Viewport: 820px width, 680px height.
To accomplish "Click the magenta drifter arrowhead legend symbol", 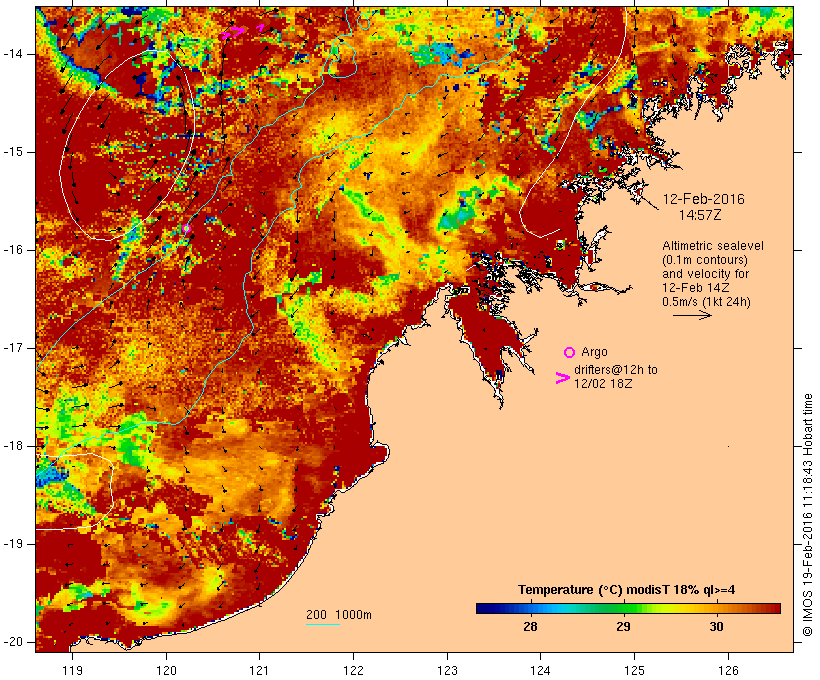I will (x=562, y=378).
